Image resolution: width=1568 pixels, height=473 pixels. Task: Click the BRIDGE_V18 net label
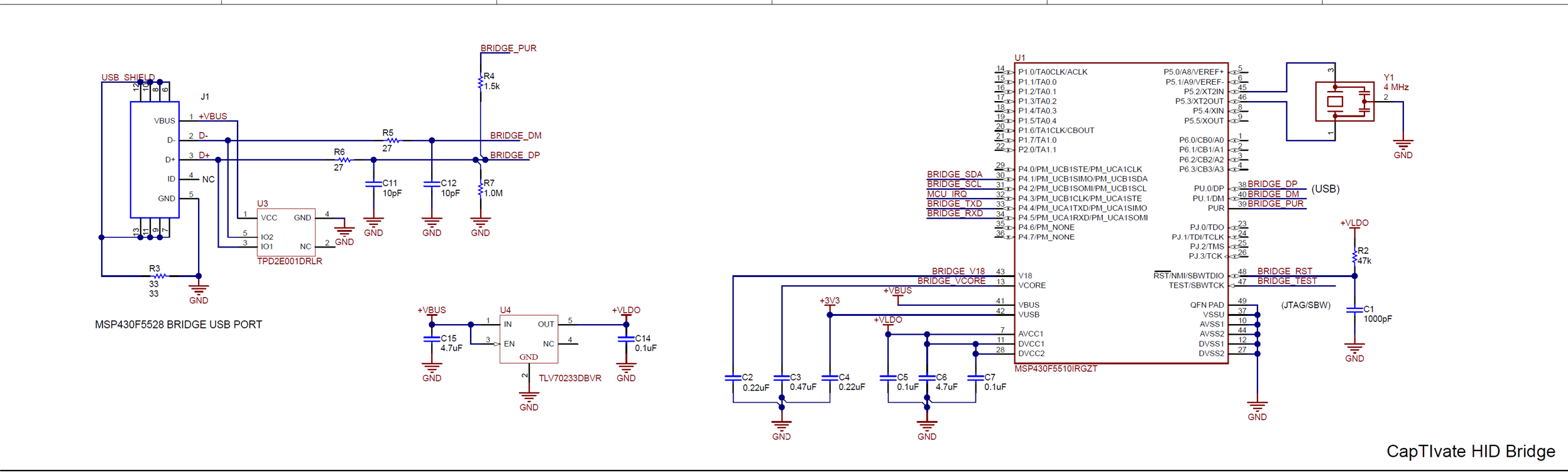958,271
